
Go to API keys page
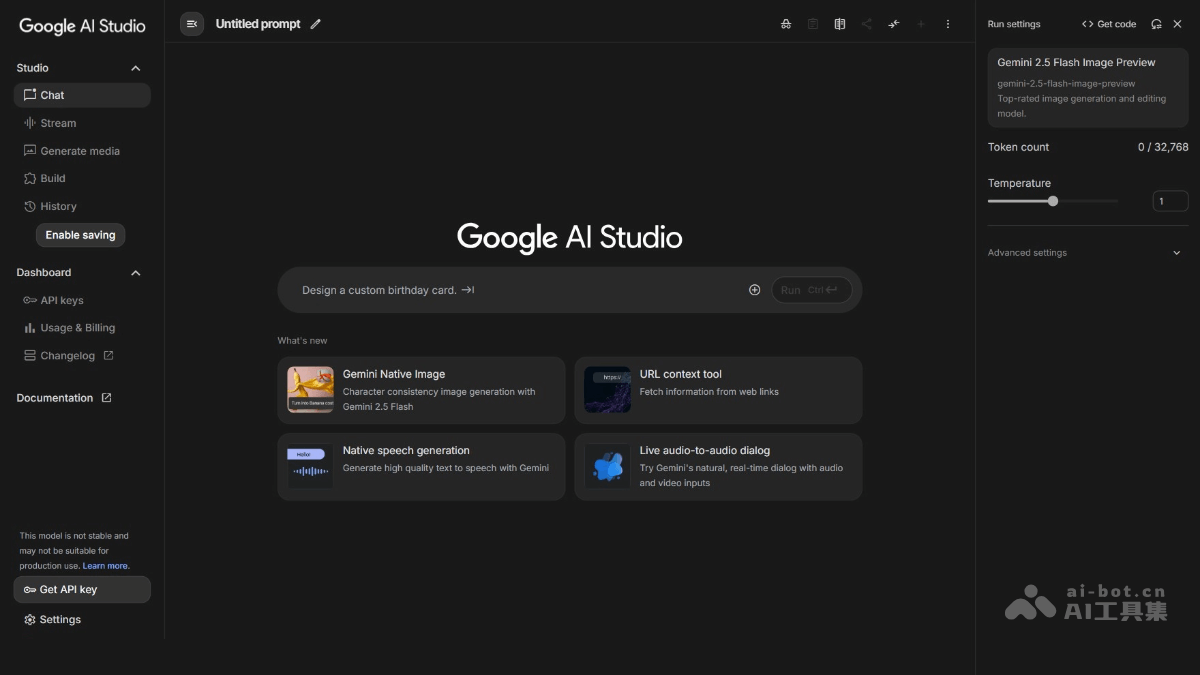point(61,300)
